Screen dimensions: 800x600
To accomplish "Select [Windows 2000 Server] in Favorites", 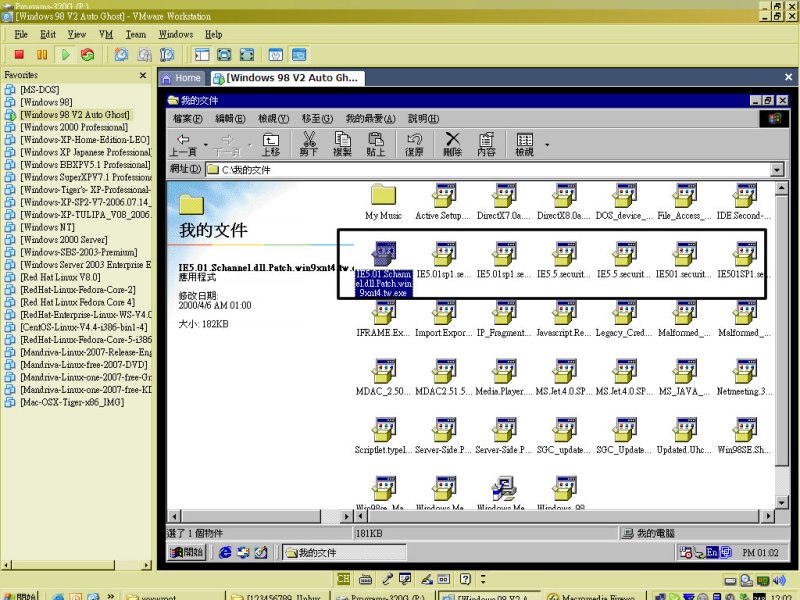I will [64, 240].
